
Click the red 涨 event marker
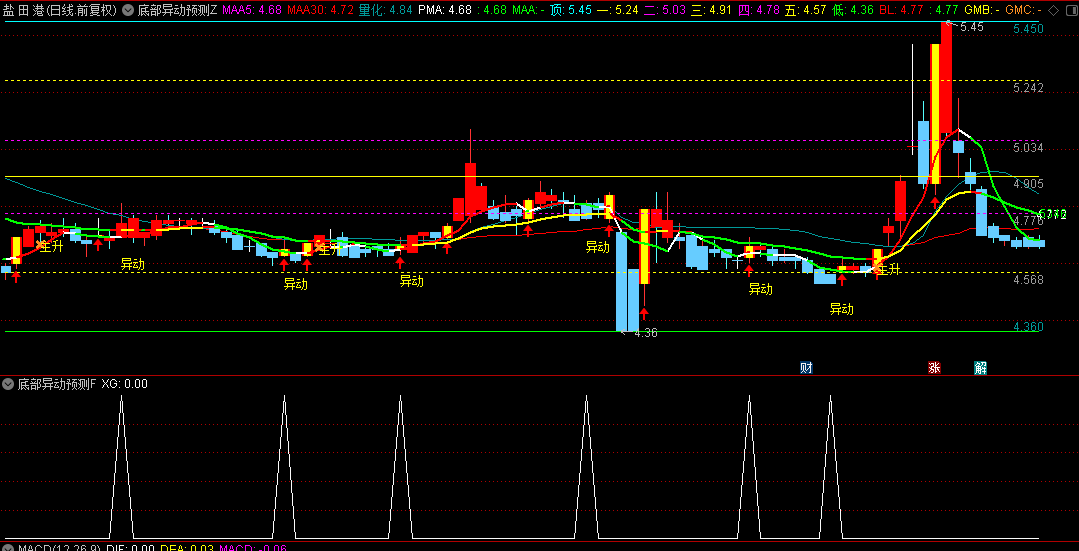(x=934, y=367)
